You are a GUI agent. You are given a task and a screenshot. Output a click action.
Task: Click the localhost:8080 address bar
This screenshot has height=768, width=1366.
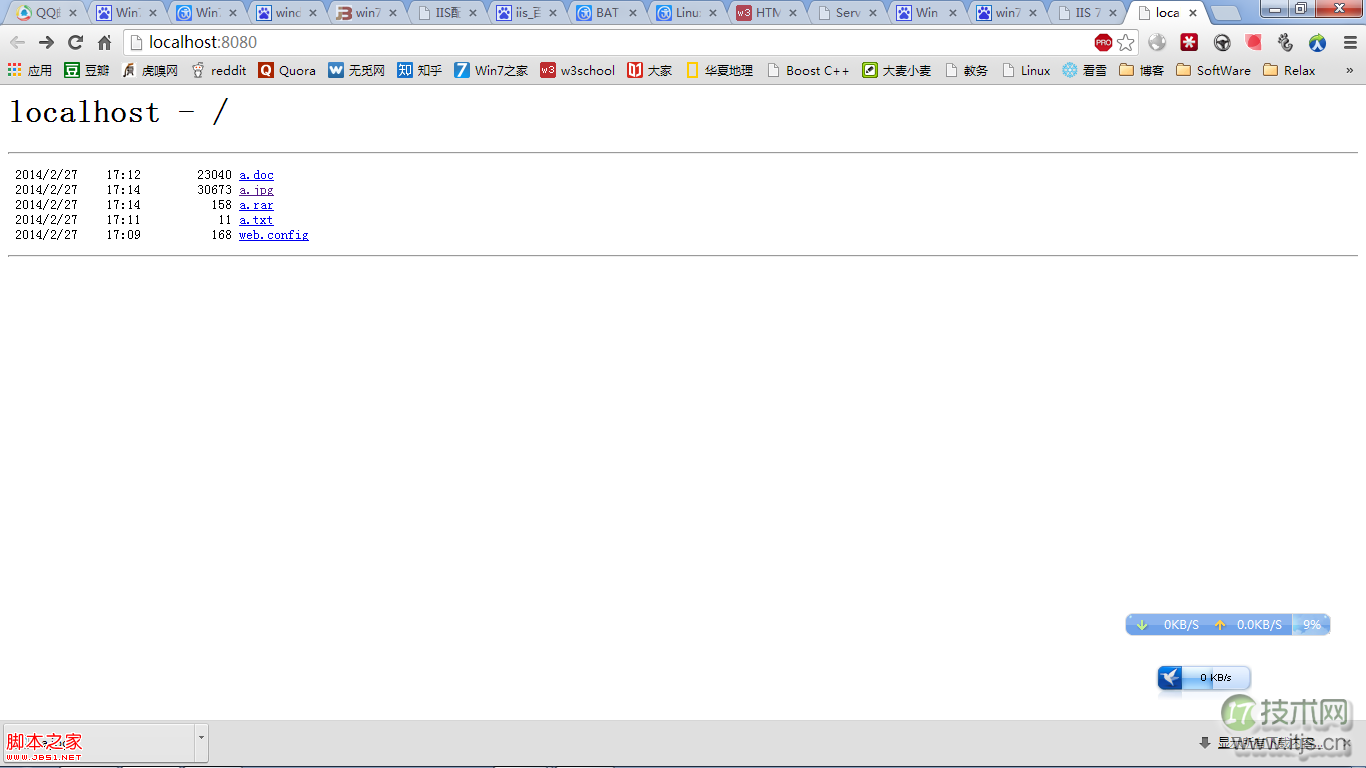tap(600, 42)
